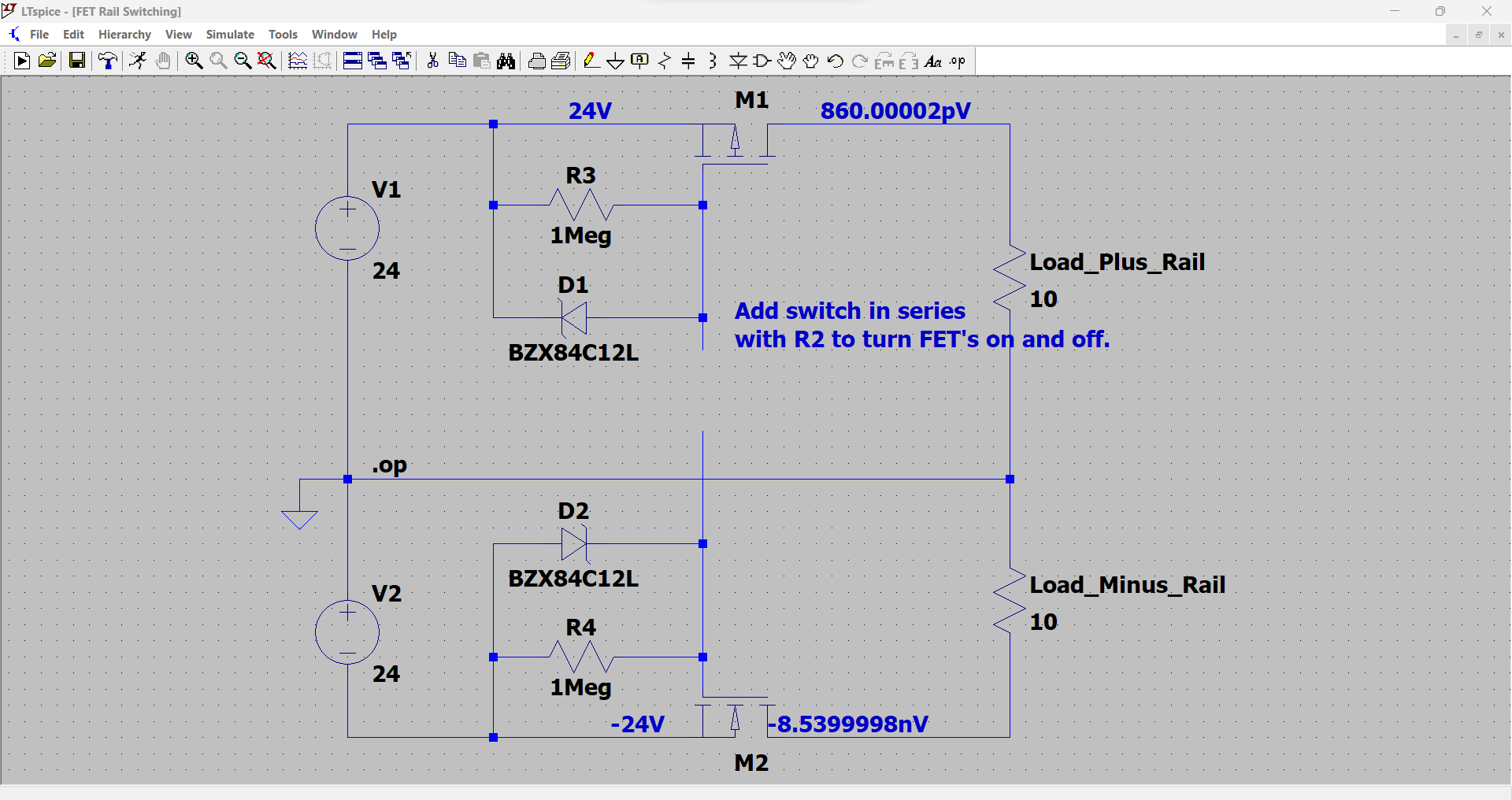Viewport: 1512px width, 800px height.
Task: Click the LTspice app icon in the title bar
Action: pos(9,11)
